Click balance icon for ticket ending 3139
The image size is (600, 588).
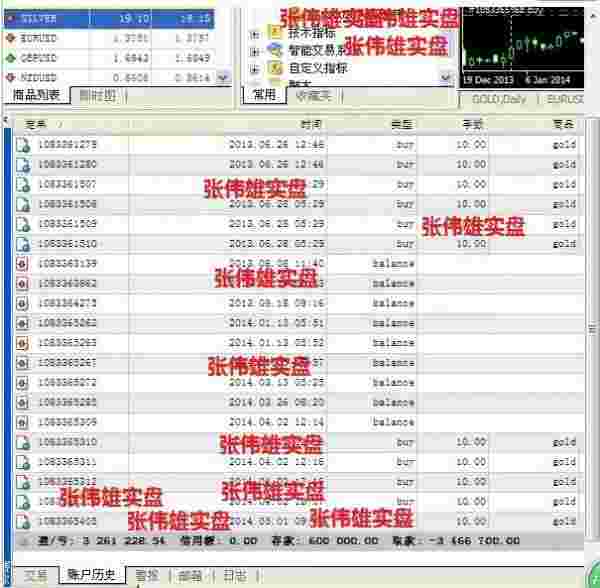(22, 264)
